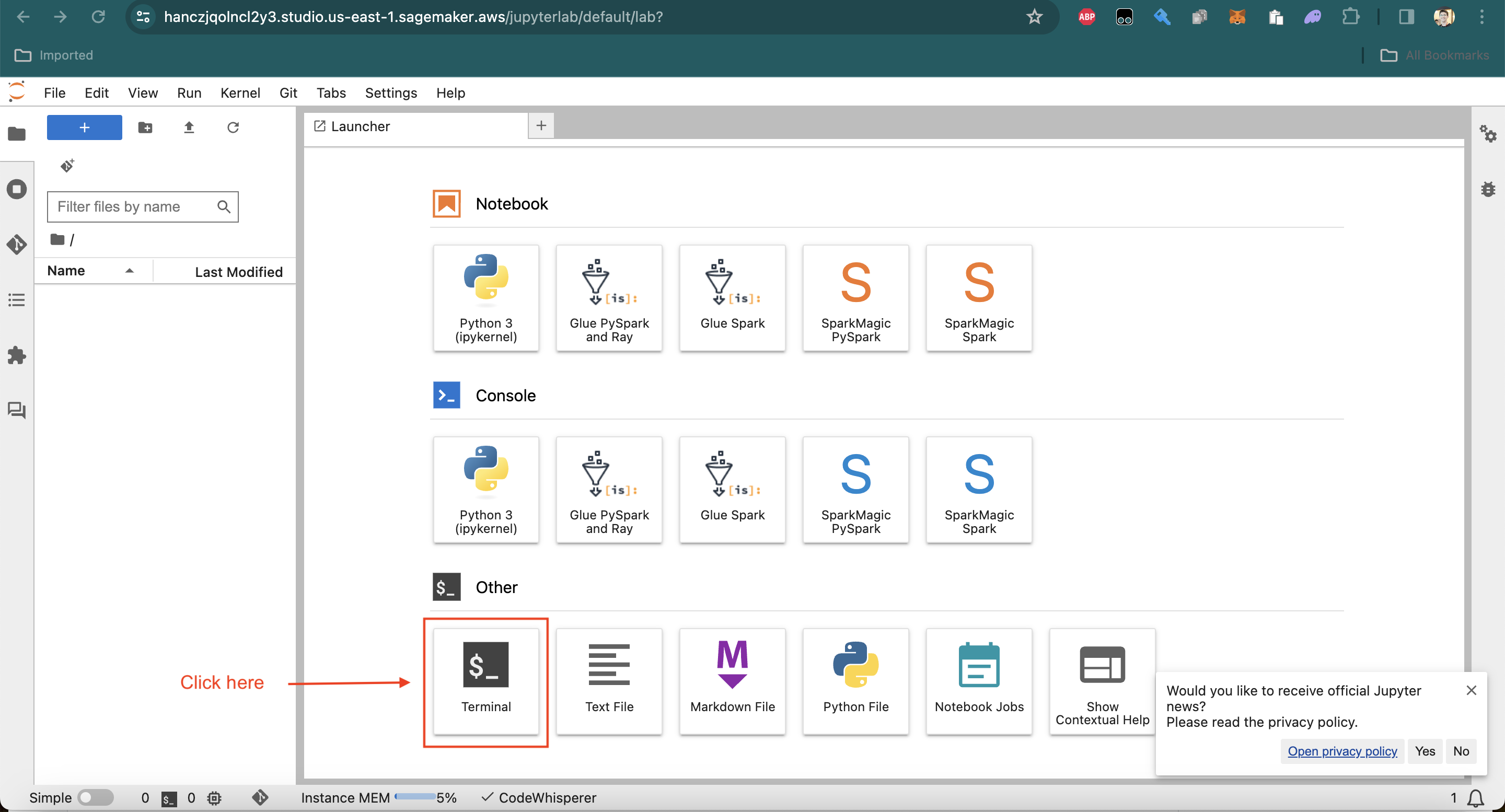Click No on Jupyter news prompt
This screenshot has width=1505, height=812.
[1461, 751]
